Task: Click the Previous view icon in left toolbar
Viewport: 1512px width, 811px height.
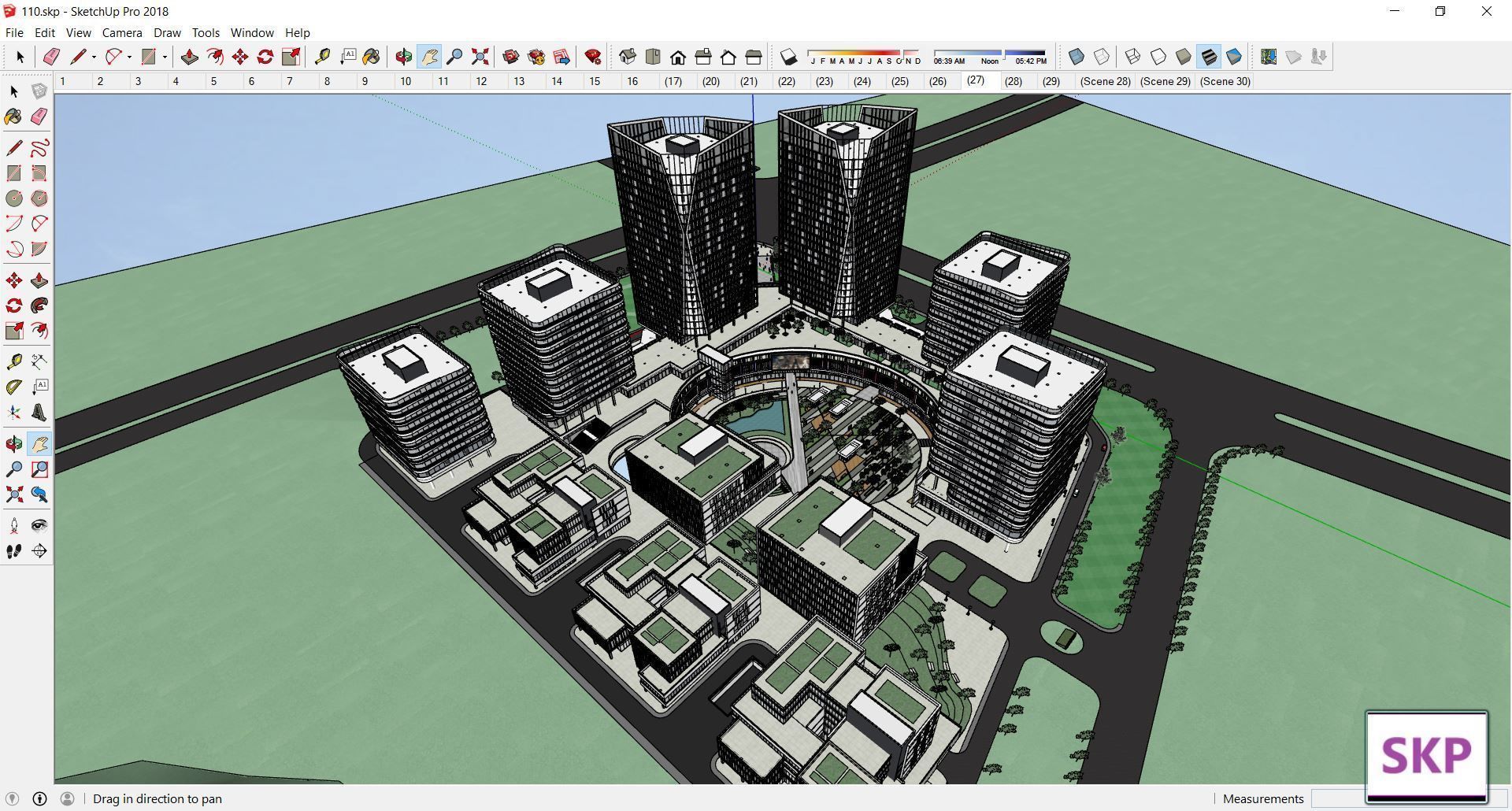Action: click(x=39, y=494)
